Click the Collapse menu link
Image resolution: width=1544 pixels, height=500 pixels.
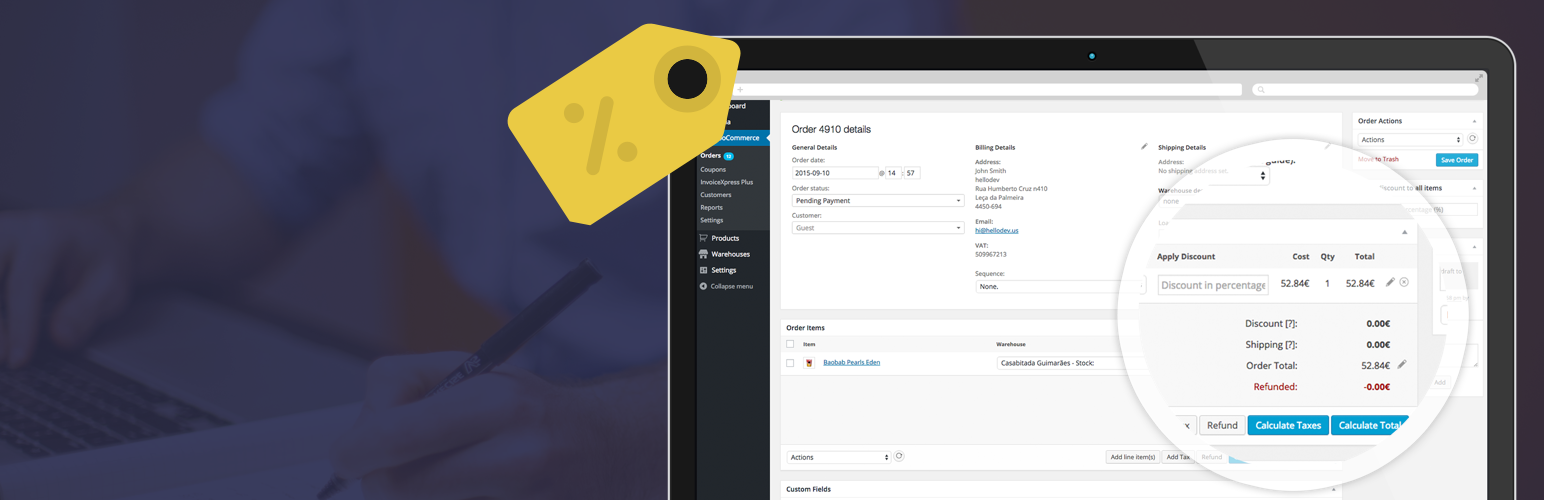tap(732, 286)
